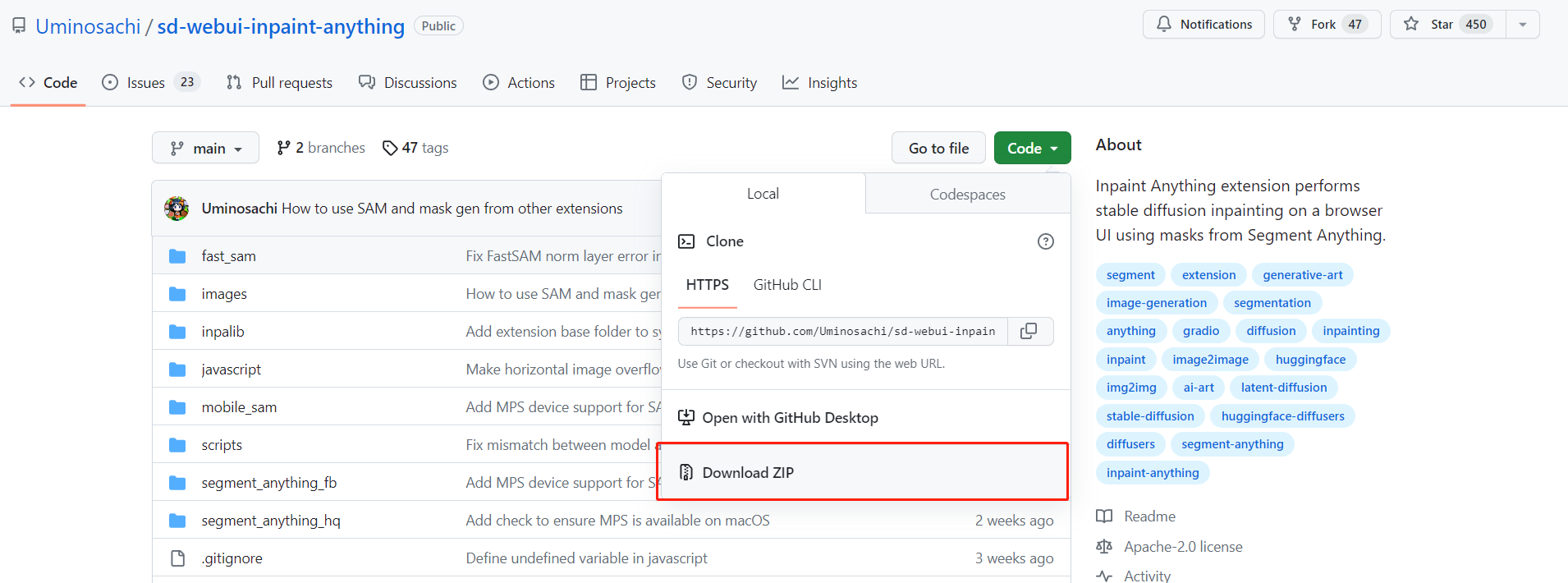1568x583 pixels.
Task: Open the fast_sam folder icon
Action: pyautogui.click(x=177, y=256)
